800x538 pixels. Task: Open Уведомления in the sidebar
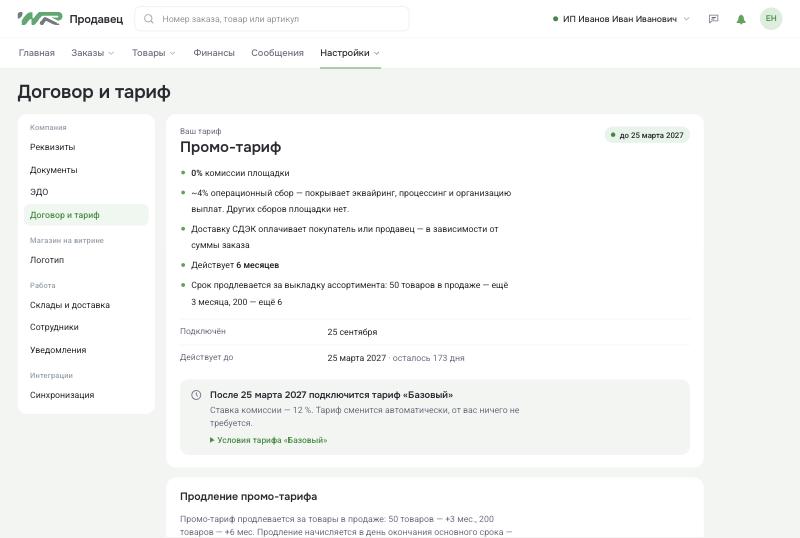86,350
